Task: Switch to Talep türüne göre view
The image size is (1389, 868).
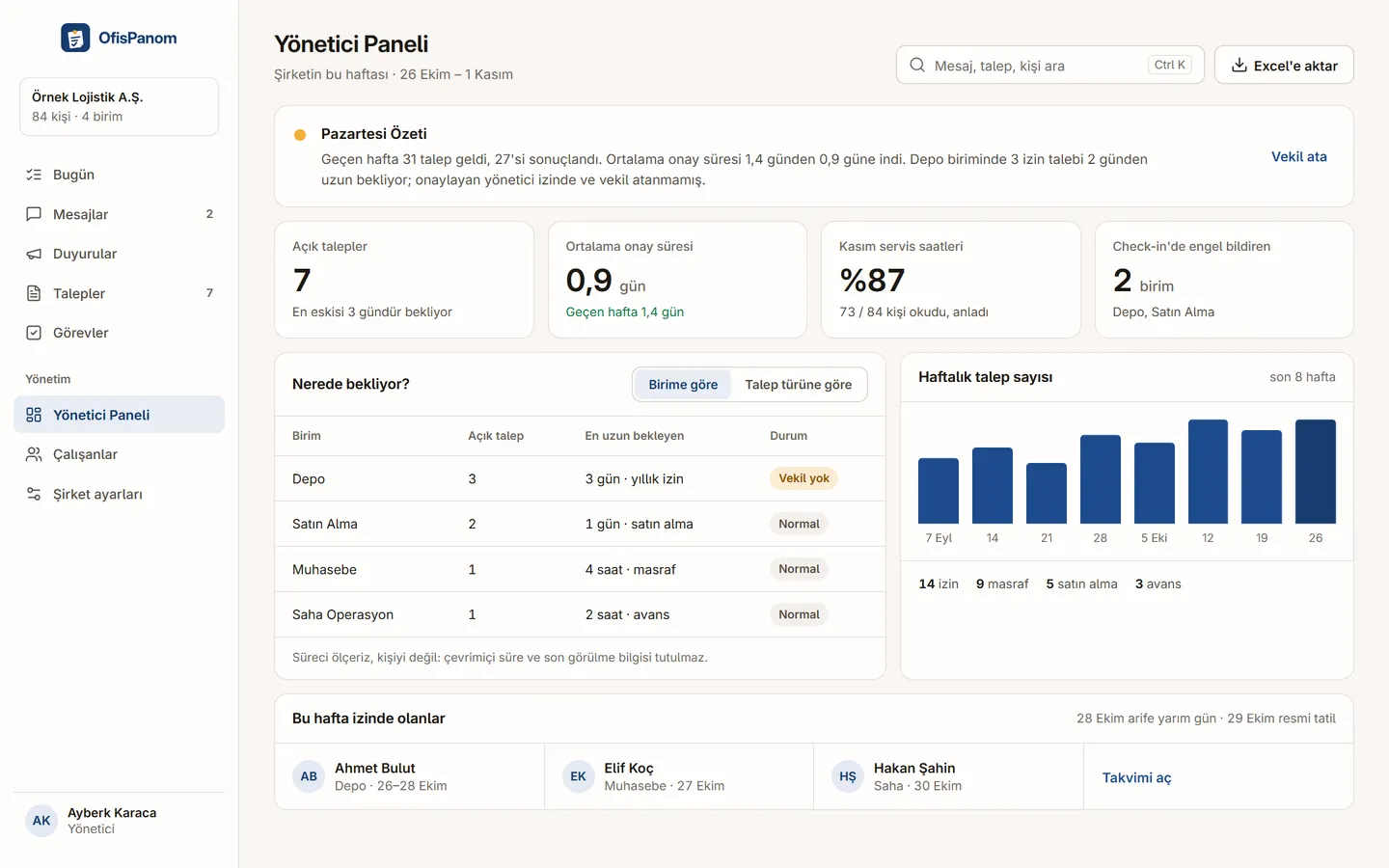Action: (798, 385)
